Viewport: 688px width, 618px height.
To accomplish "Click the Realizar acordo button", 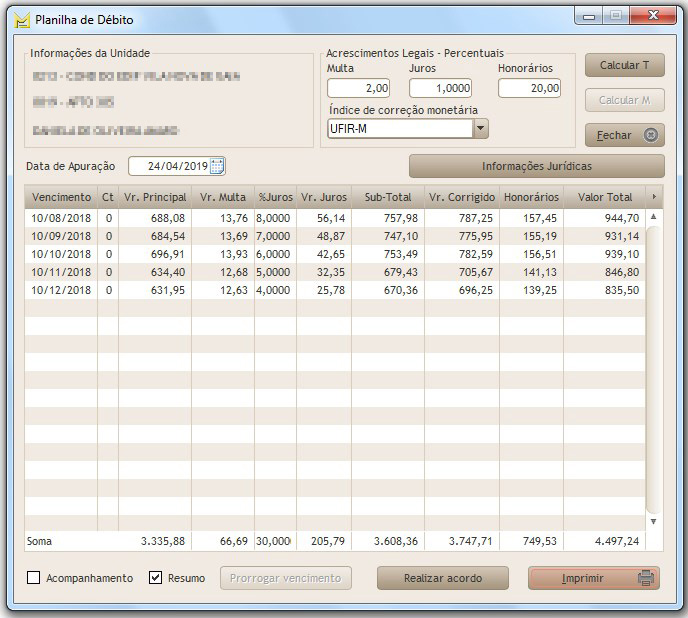I will [x=442, y=578].
